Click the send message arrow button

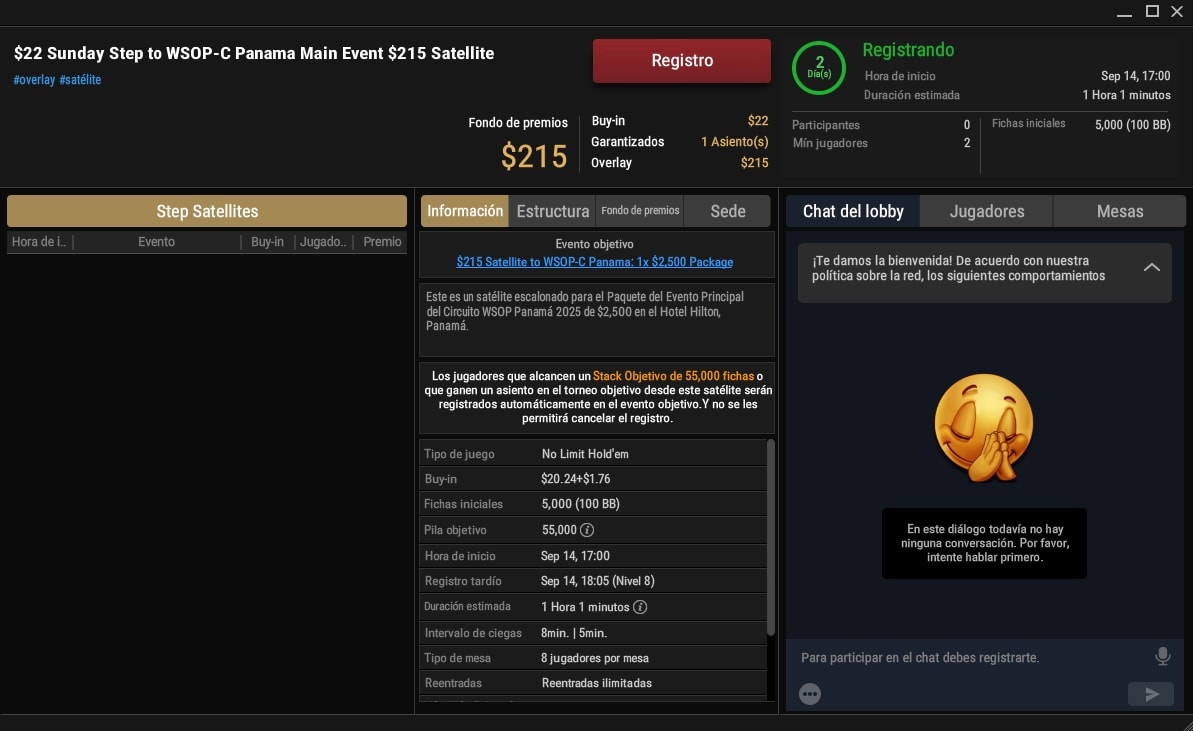click(x=1151, y=694)
